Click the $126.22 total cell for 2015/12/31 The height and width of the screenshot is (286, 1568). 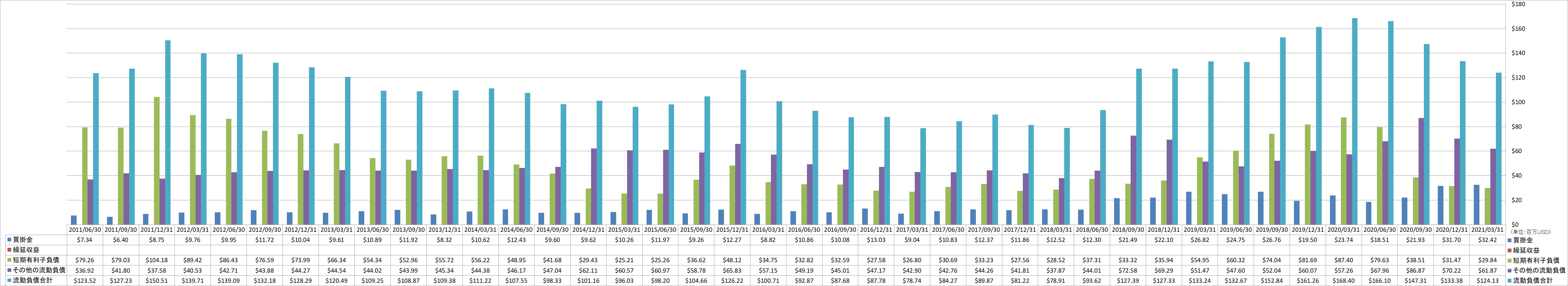[732, 280]
